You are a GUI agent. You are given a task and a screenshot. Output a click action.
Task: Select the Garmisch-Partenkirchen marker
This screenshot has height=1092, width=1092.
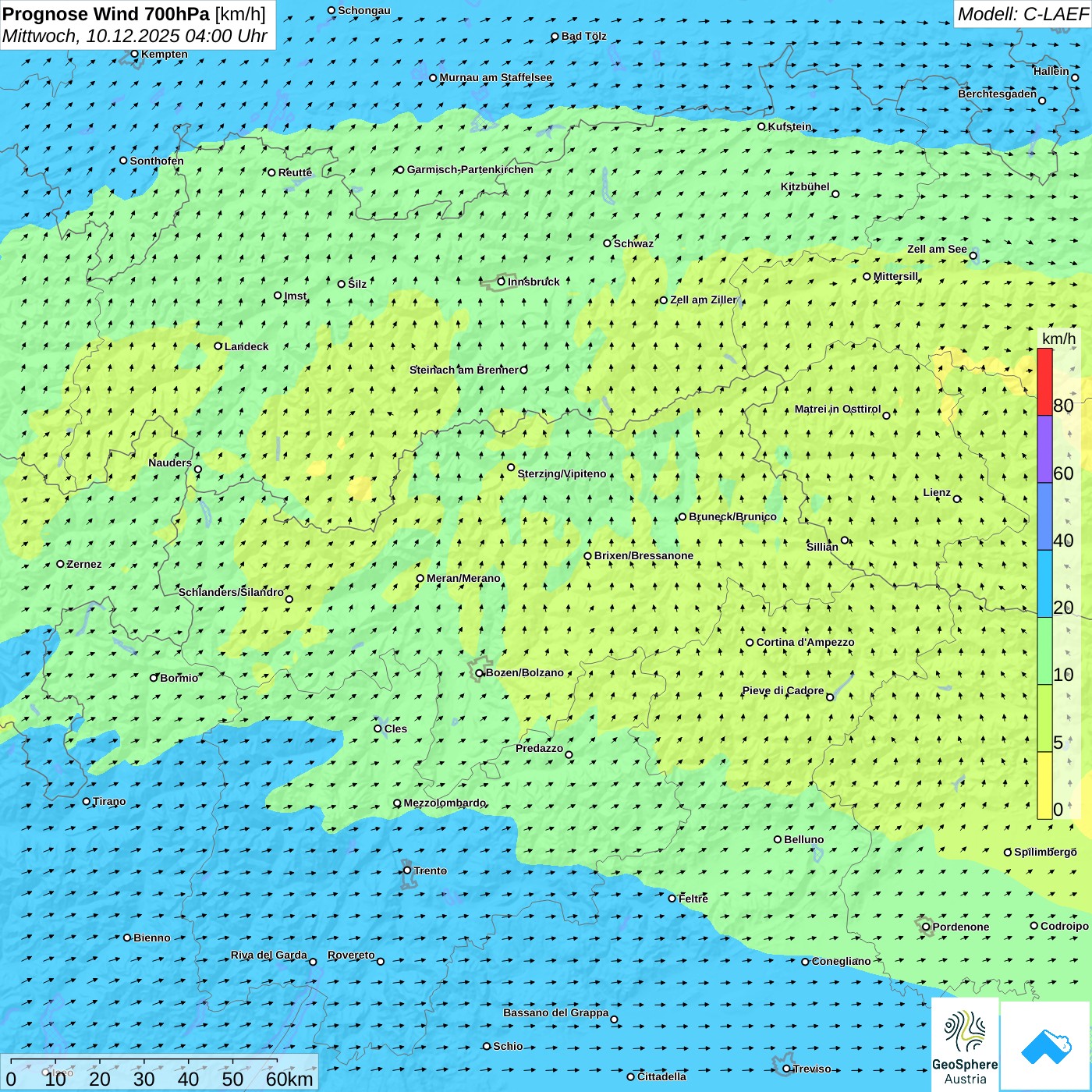click(x=400, y=170)
